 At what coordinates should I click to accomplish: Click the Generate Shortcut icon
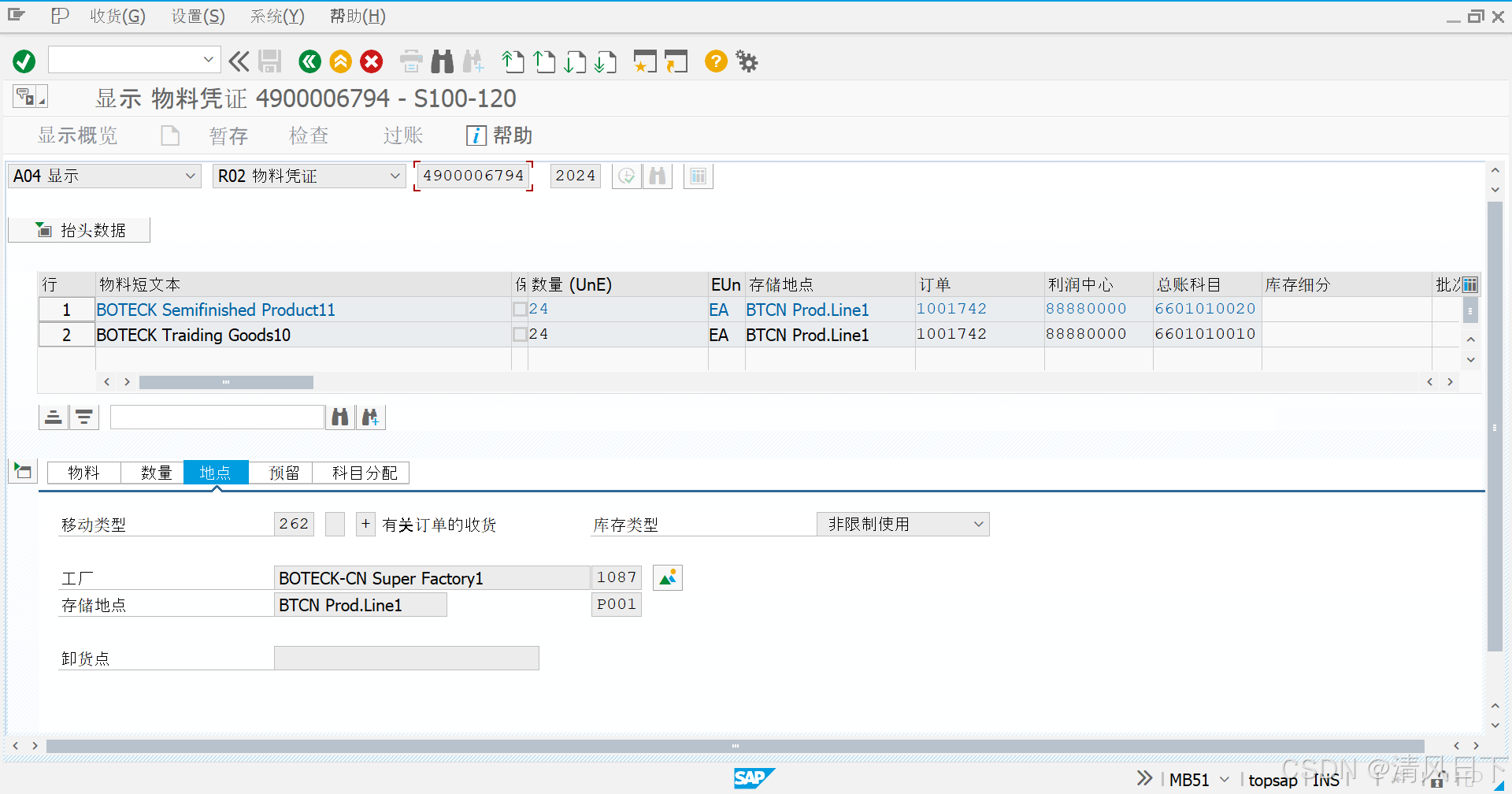click(x=676, y=61)
